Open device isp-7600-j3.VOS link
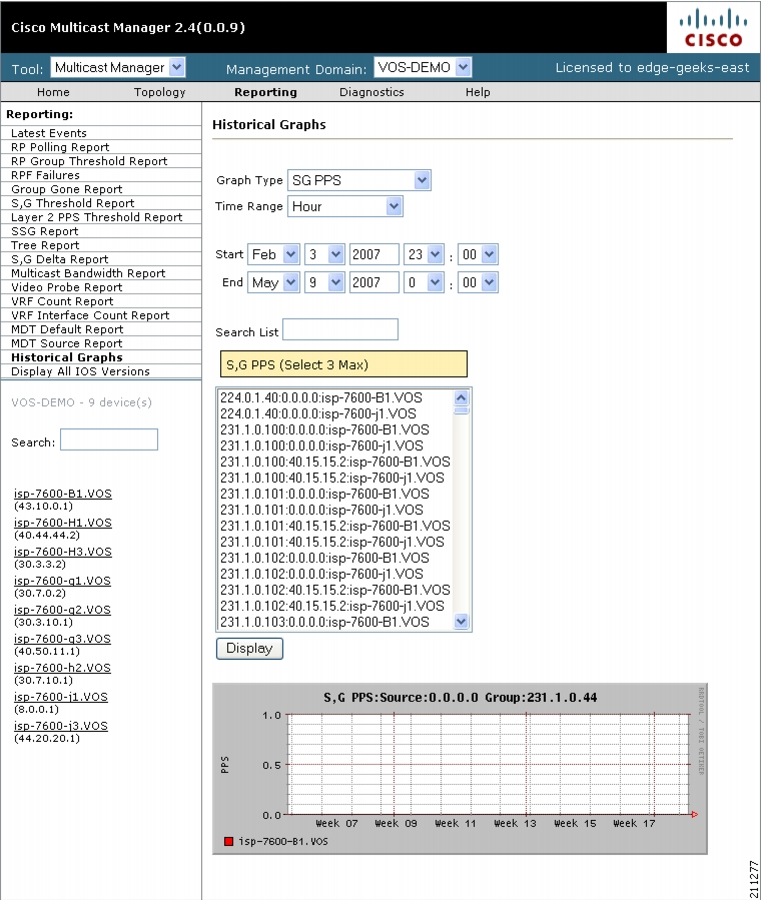Viewport: 780px width, 920px height. (x=61, y=726)
